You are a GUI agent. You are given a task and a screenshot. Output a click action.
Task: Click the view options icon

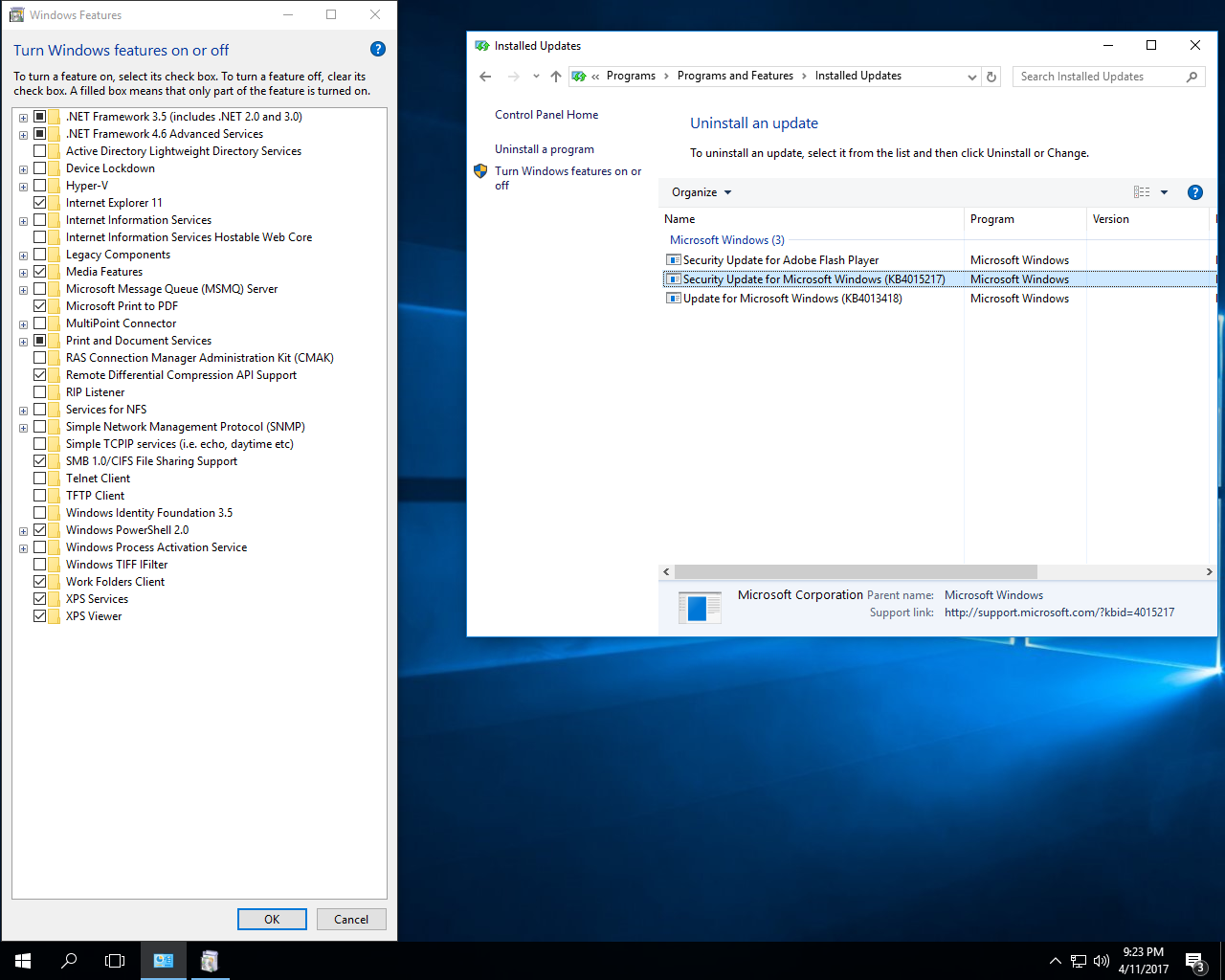(x=1142, y=192)
